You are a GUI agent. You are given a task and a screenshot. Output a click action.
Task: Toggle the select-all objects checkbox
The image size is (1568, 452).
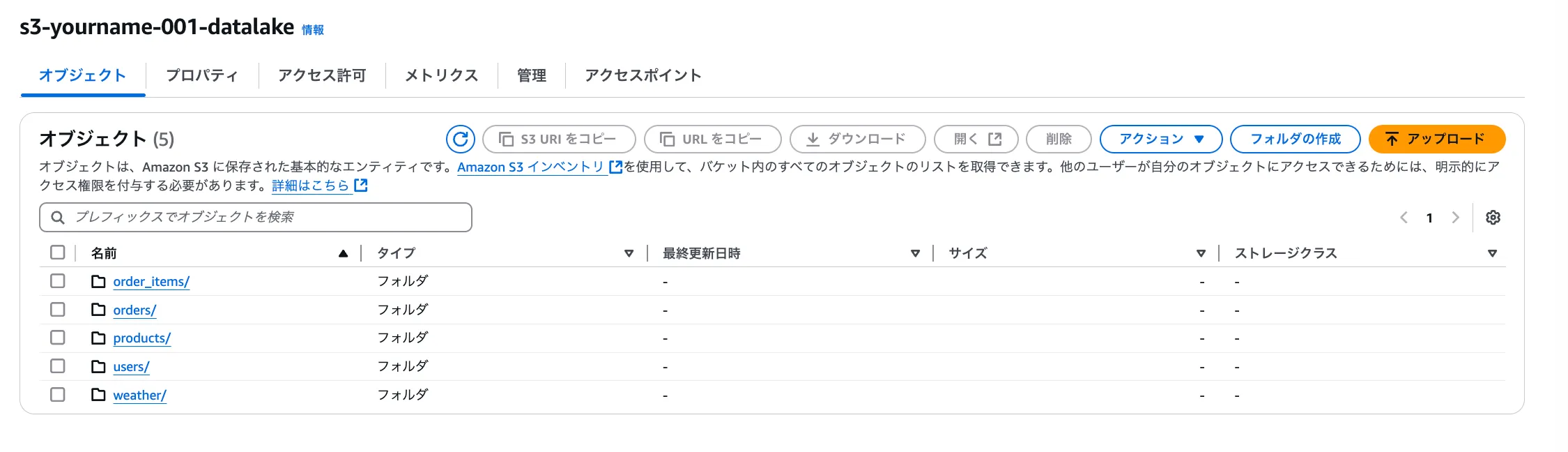[x=58, y=253]
